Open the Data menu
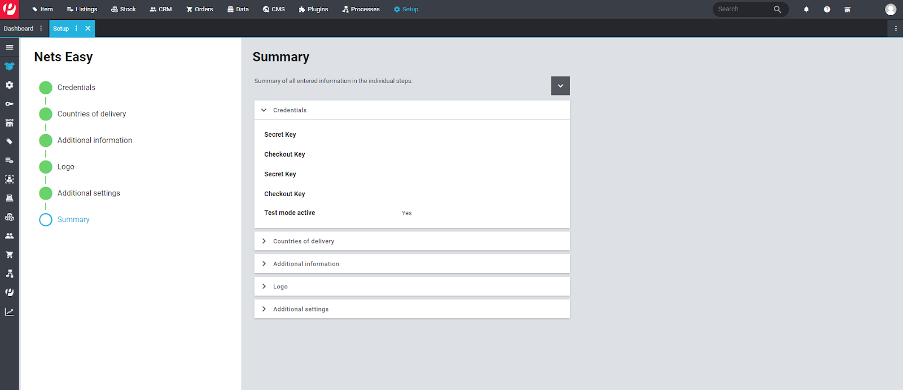904x390 pixels. [238, 9]
